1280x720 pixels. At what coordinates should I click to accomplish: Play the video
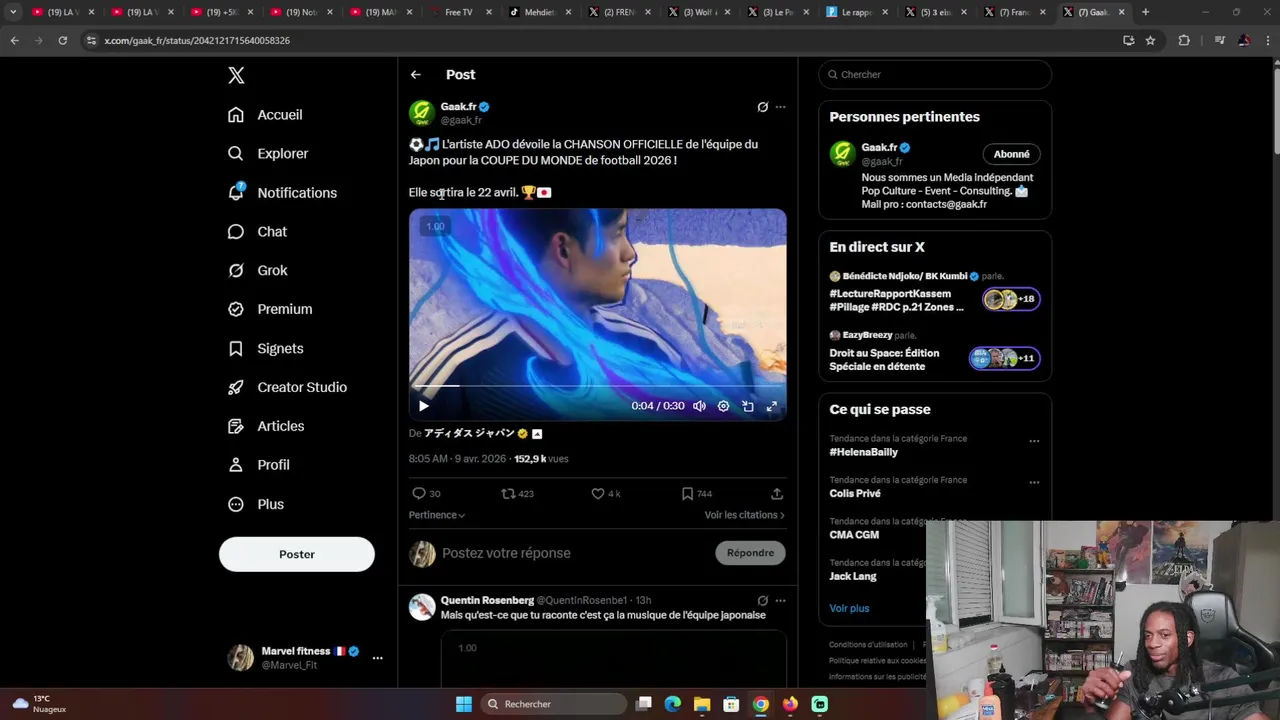point(423,406)
